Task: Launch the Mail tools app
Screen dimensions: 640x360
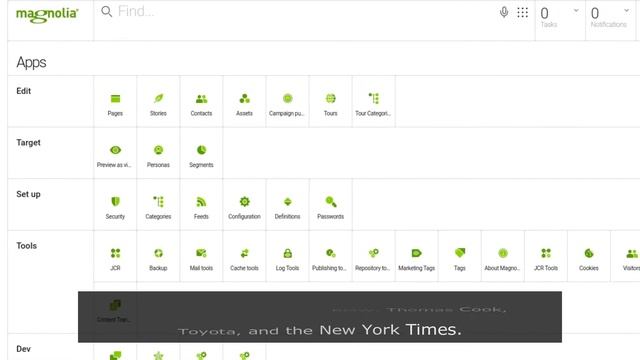Action: (201, 256)
